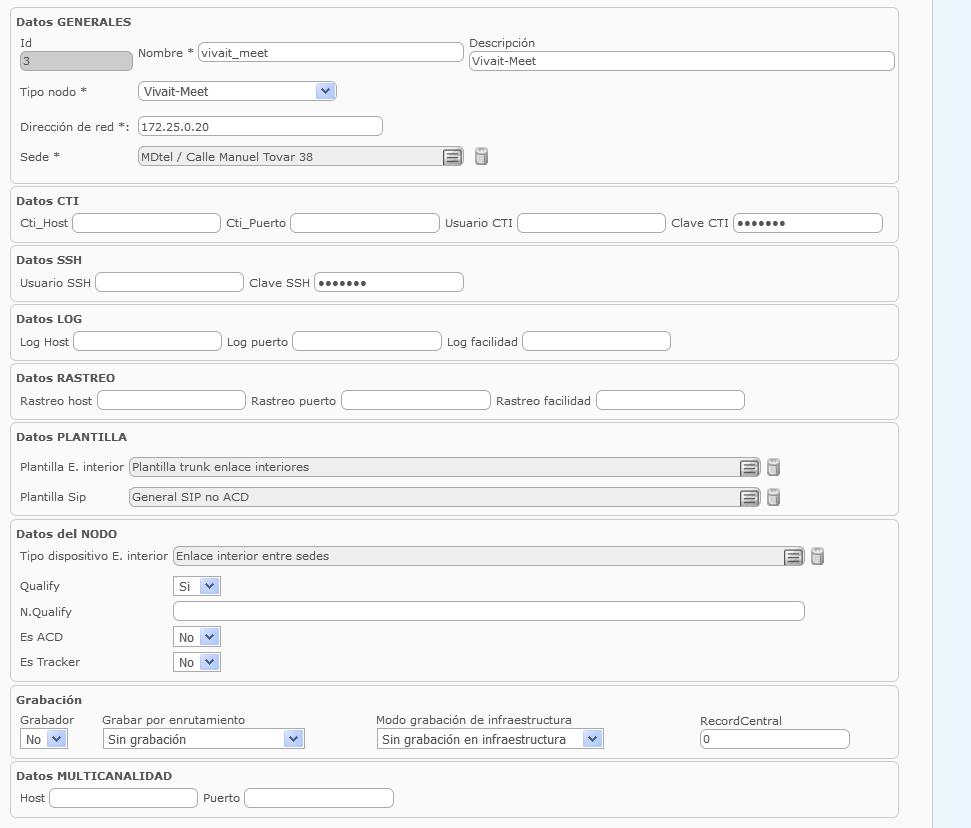
Task: Open the Sede selection list icon
Action: click(453, 157)
